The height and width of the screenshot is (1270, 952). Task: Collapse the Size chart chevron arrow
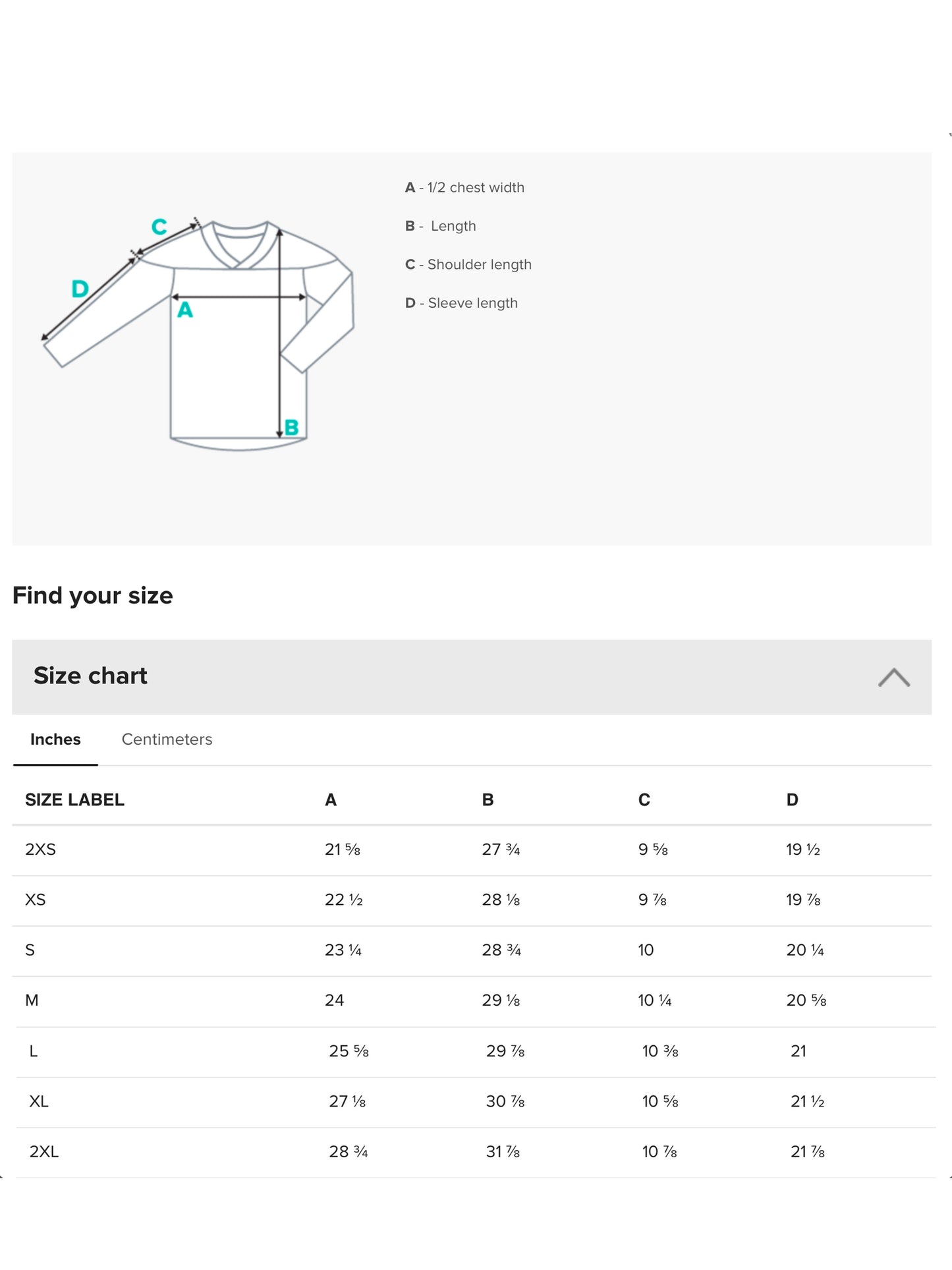(893, 677)
